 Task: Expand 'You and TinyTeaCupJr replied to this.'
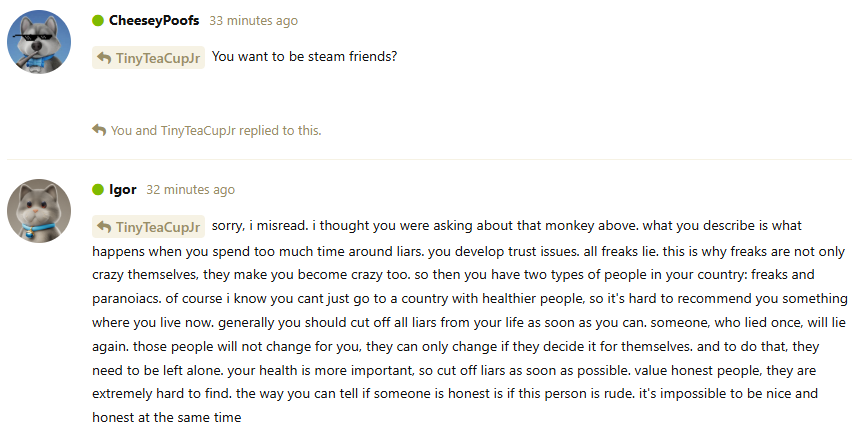tap(216, 130)
